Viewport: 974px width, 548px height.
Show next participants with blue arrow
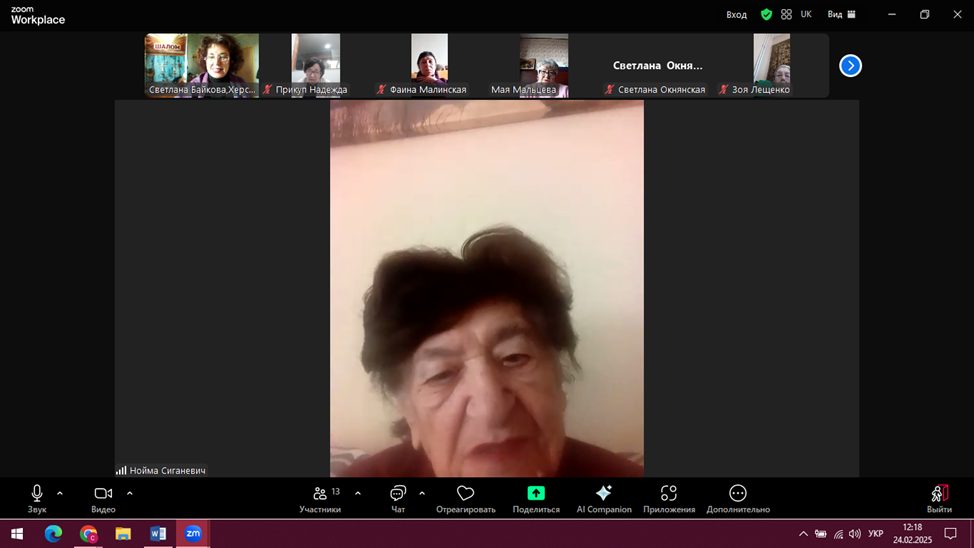(850, 66)
